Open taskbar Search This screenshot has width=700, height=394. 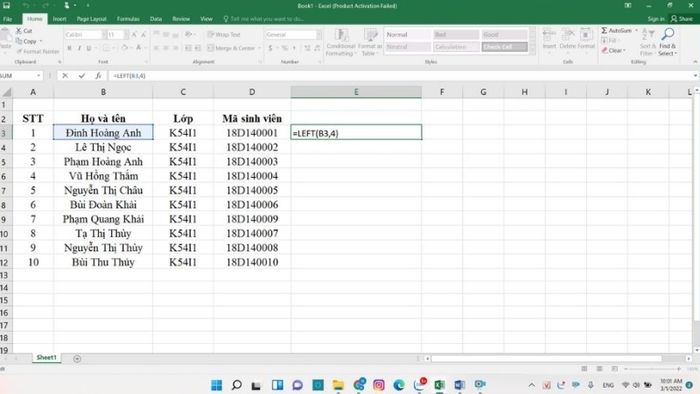click(x=237, y=385)
